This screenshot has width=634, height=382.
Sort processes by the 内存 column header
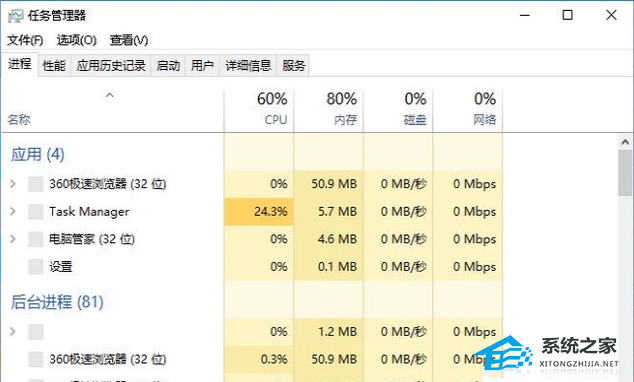[328, 110]
